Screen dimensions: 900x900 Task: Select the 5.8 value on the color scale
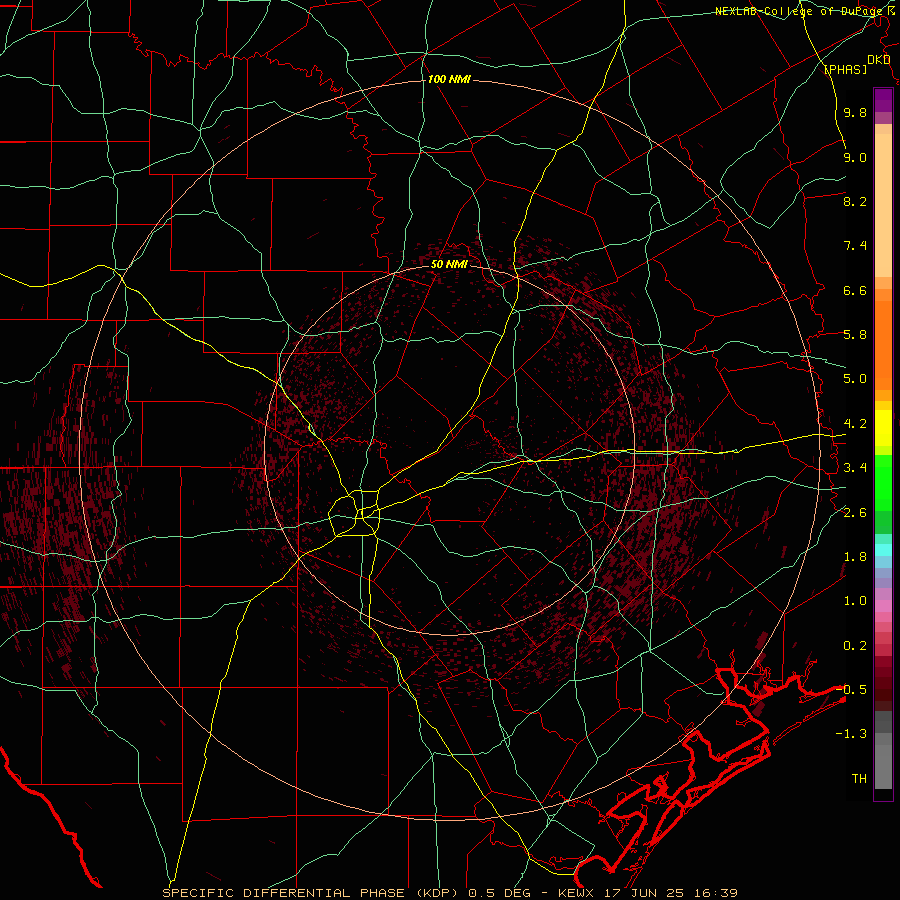[855, 335]
